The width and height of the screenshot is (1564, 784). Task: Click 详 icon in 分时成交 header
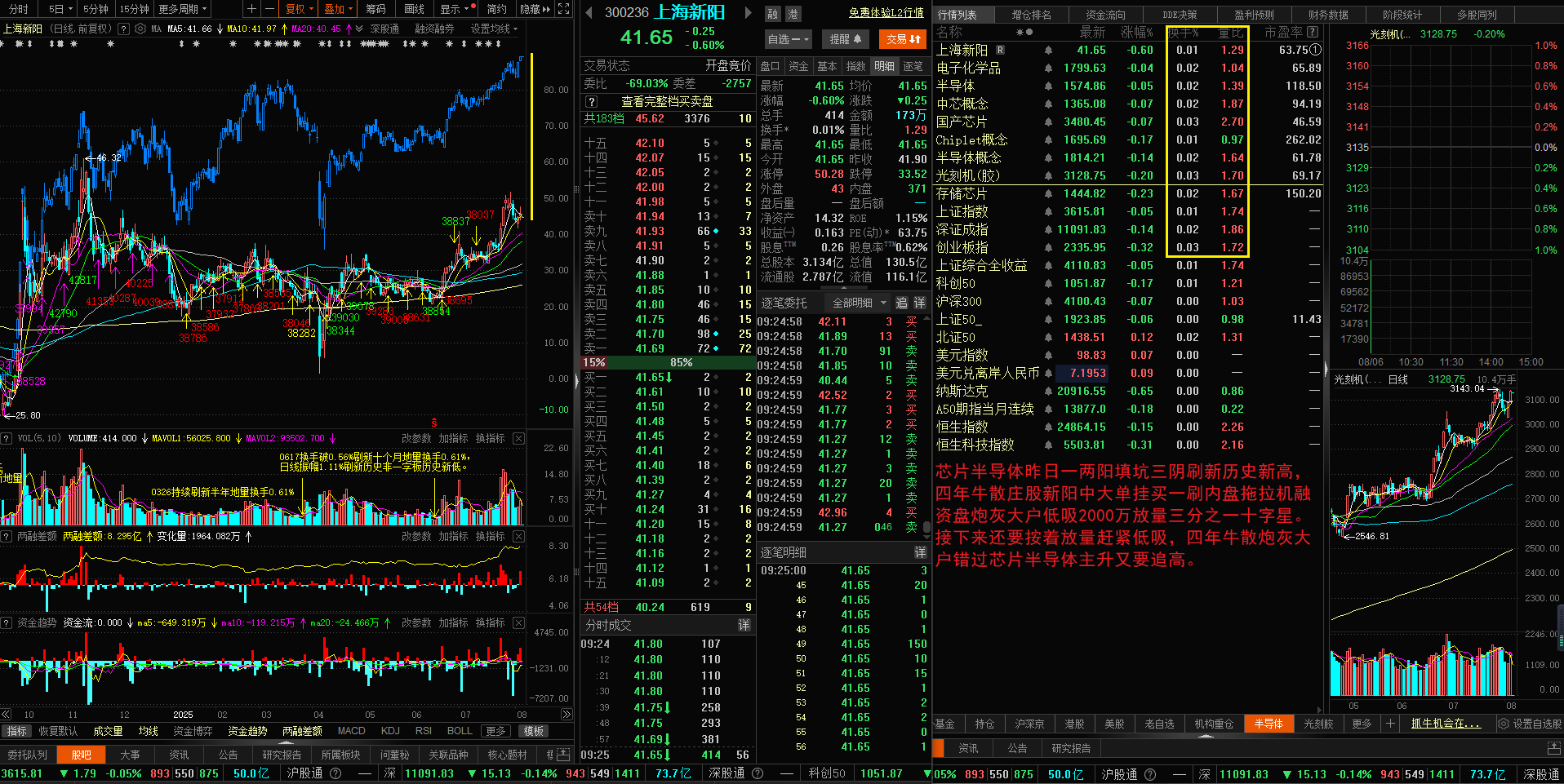(744, 625)
